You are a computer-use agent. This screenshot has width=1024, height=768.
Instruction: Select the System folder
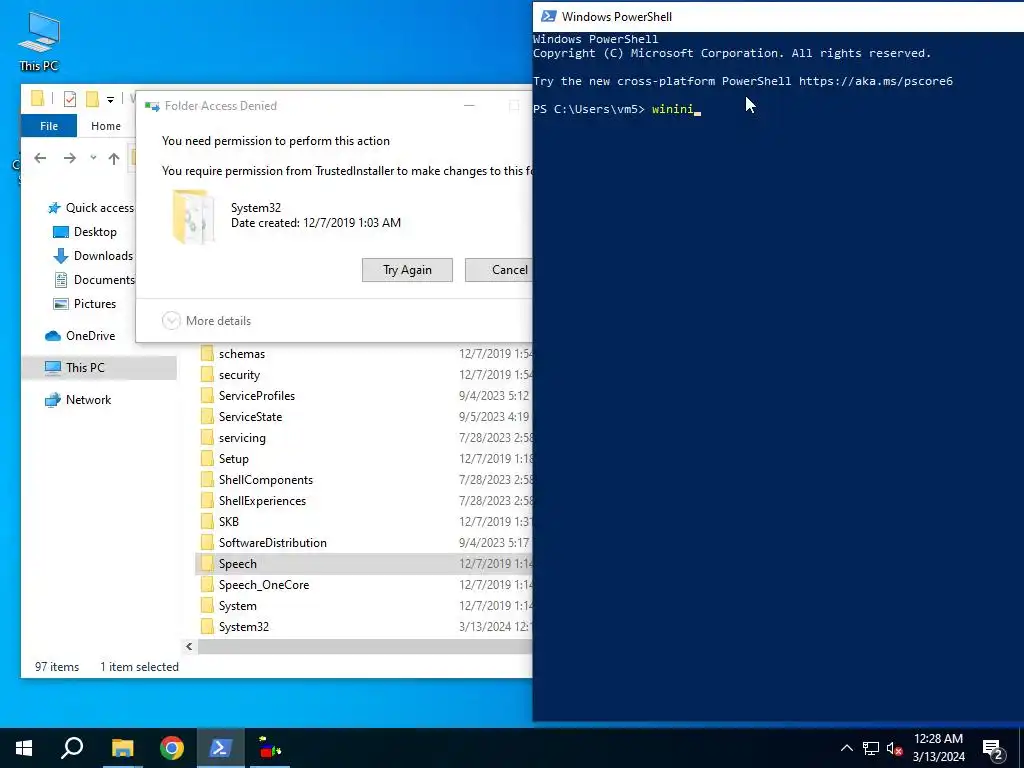coord(364,606)
